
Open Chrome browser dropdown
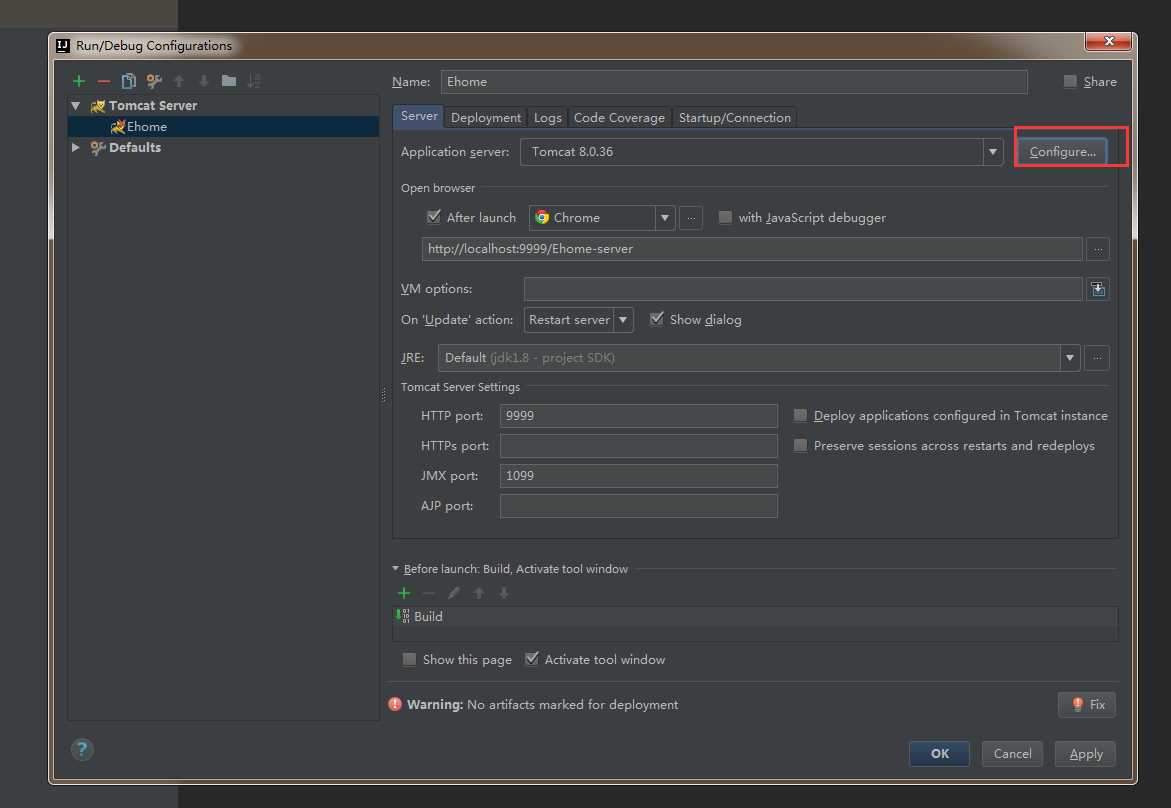(x=665, y=218)
